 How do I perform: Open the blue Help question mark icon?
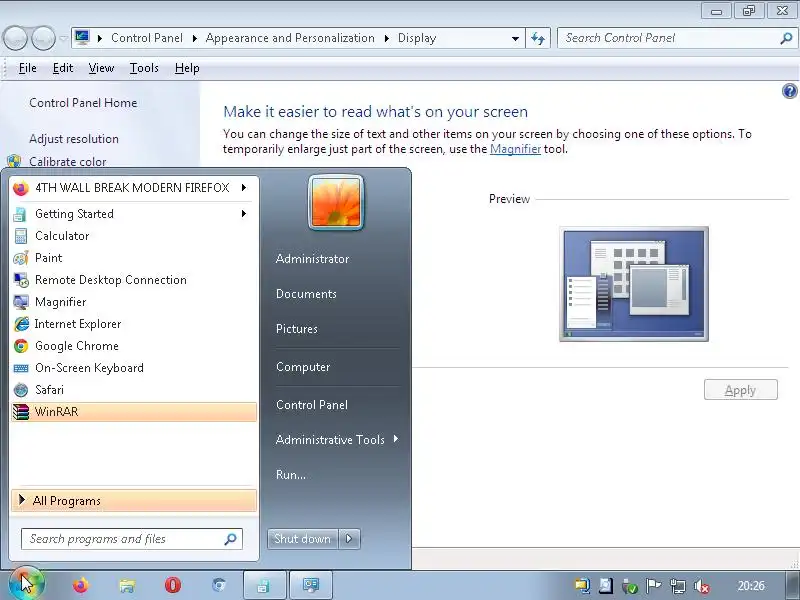(x=789, y=91)
